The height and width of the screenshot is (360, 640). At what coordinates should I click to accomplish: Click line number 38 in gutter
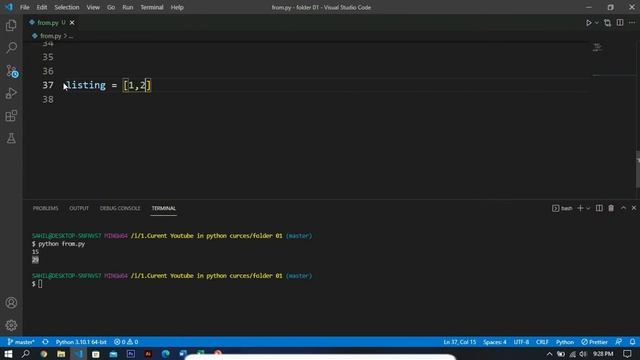point(48,100)
